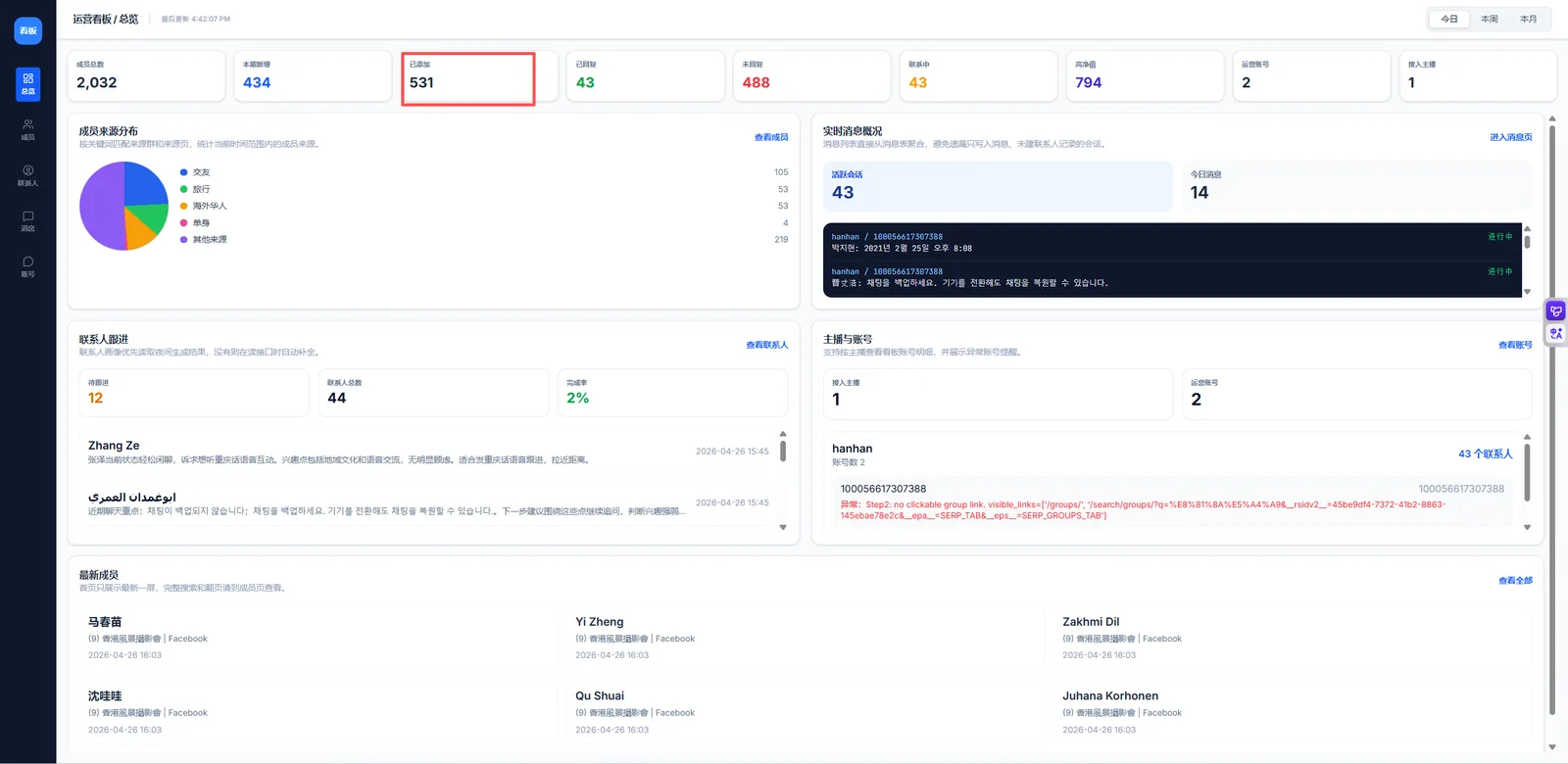Open the Juhana Korhonen member entry
Screen dimensions: 1568x764
pyautogui.click(x=1291, y=712)
